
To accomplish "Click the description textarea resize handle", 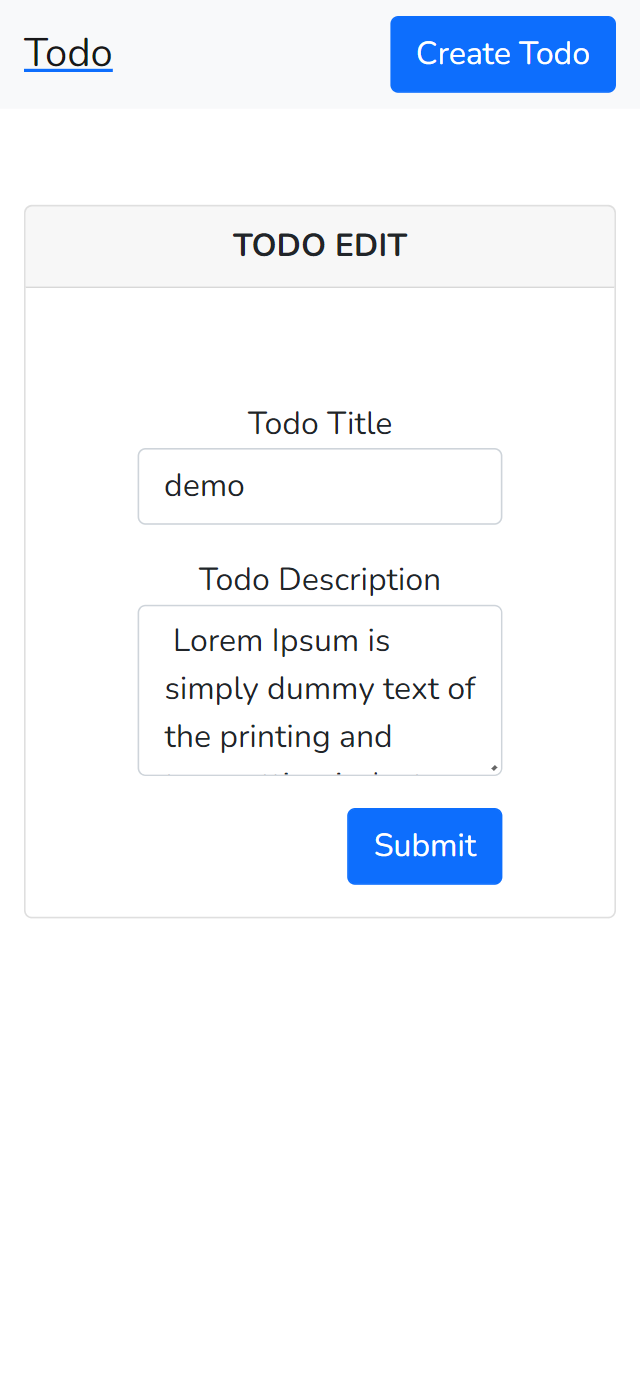I will click(493, 767).
